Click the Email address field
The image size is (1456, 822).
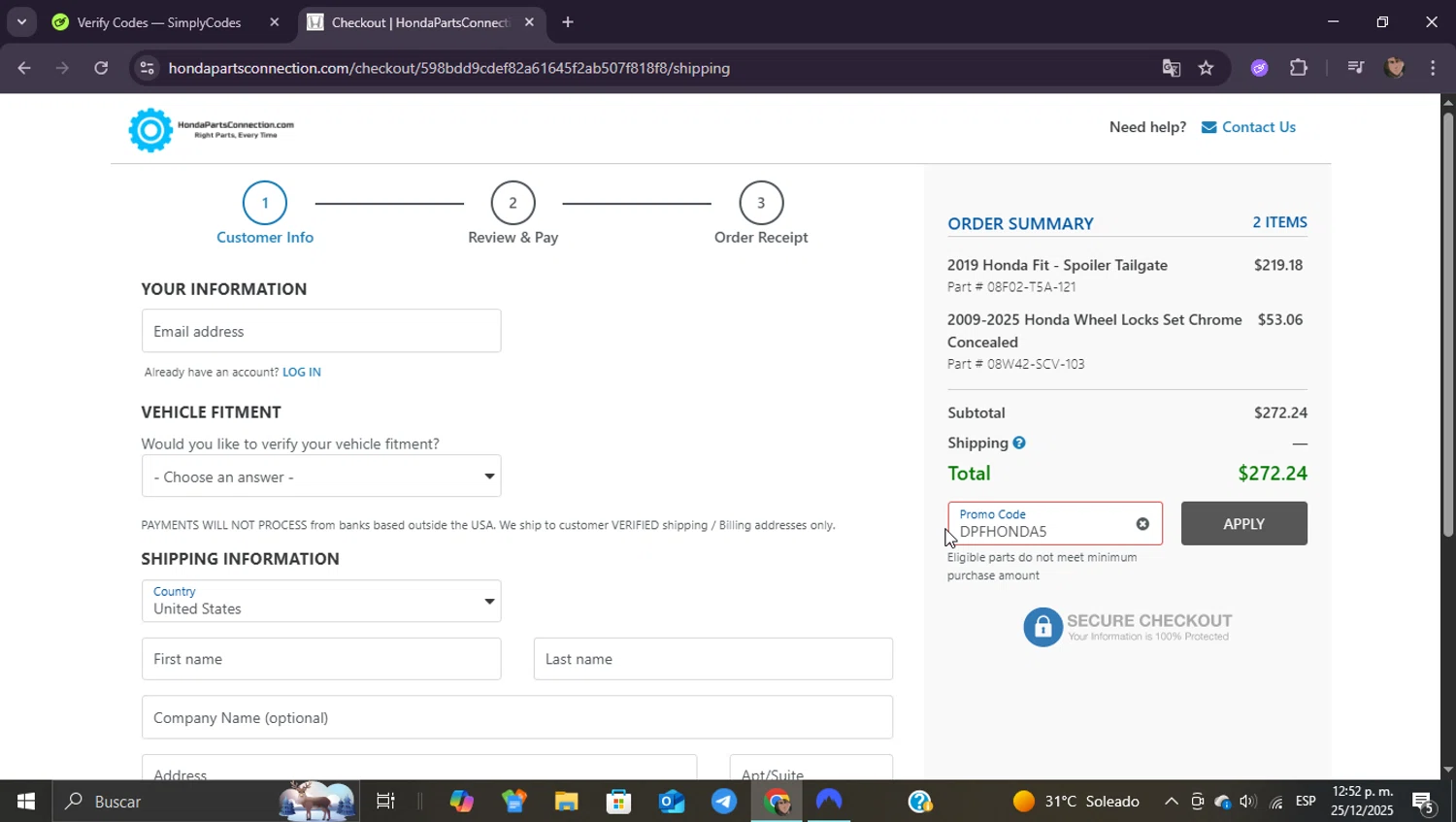pyautogui.click(x=321, y=331)
